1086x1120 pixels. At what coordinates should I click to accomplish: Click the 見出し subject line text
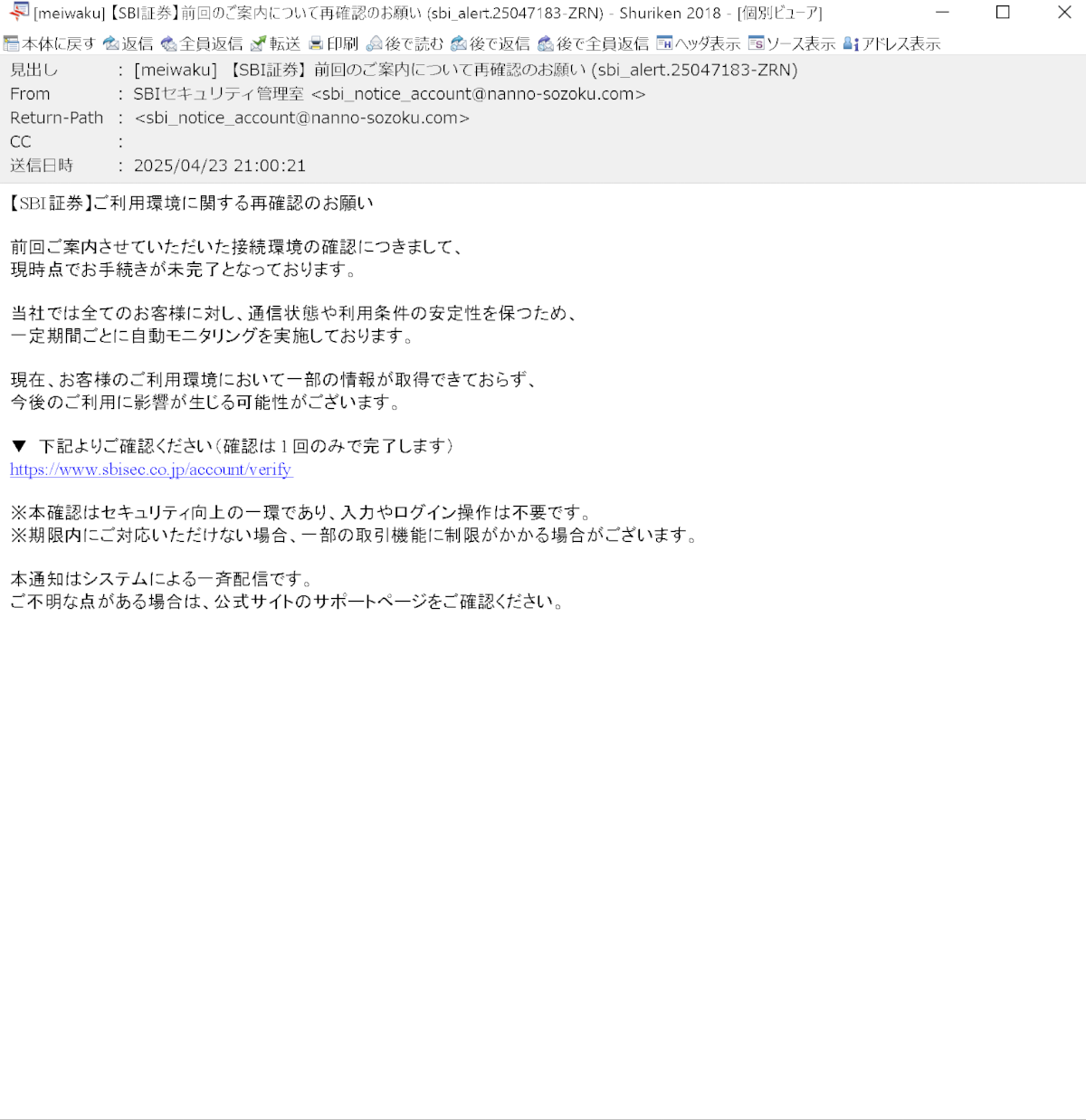(x=466, y=70)
